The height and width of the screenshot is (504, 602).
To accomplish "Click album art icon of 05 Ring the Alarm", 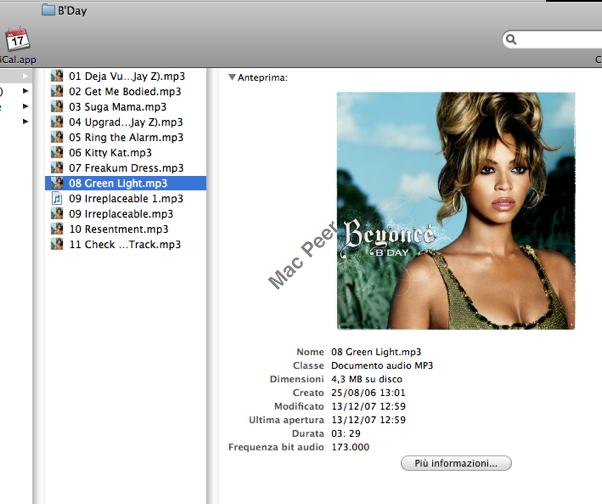I will coord(57,137).
